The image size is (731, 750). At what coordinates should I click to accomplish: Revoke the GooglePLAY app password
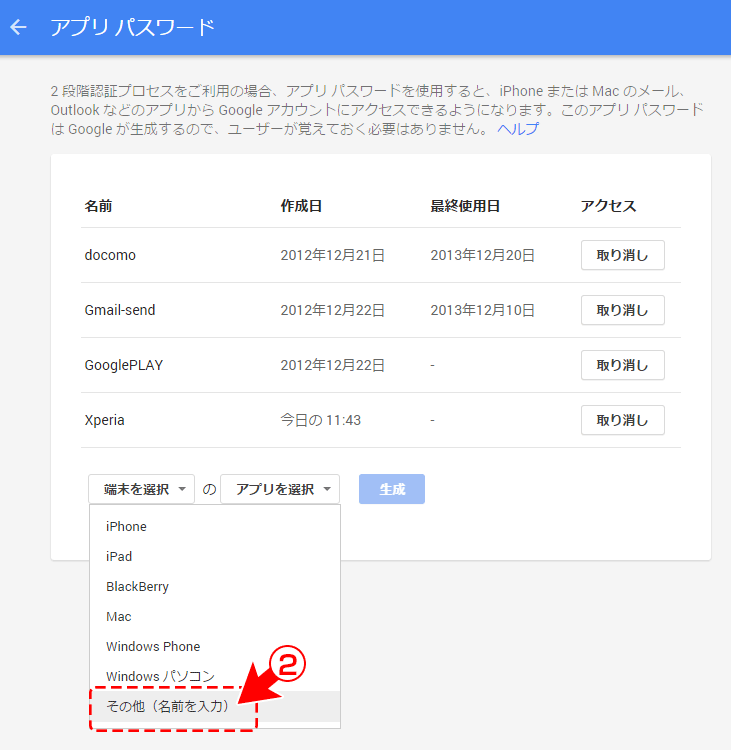(x=622, y=365)
